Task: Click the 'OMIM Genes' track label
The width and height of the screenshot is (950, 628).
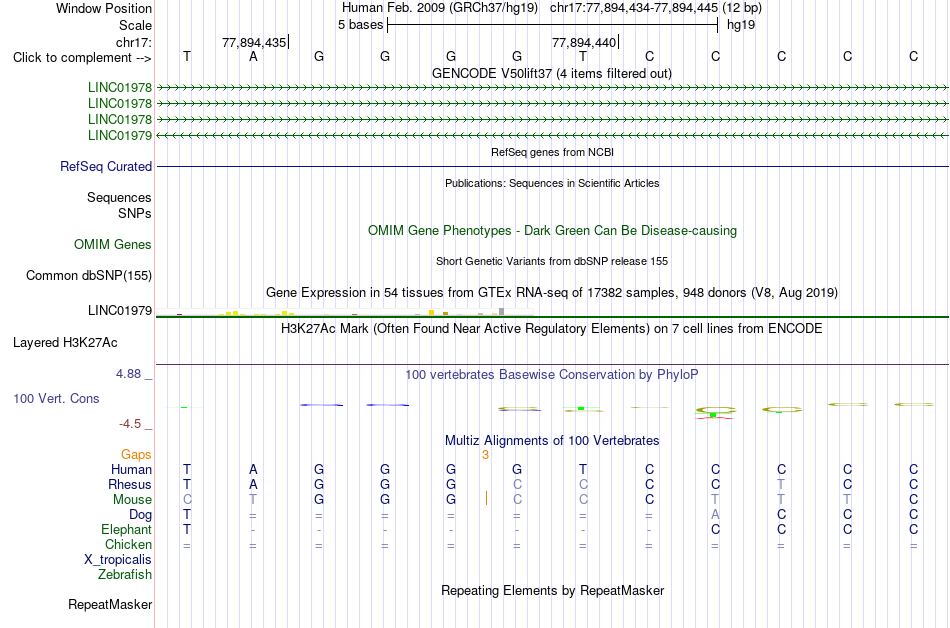Action: coord(112,245)
